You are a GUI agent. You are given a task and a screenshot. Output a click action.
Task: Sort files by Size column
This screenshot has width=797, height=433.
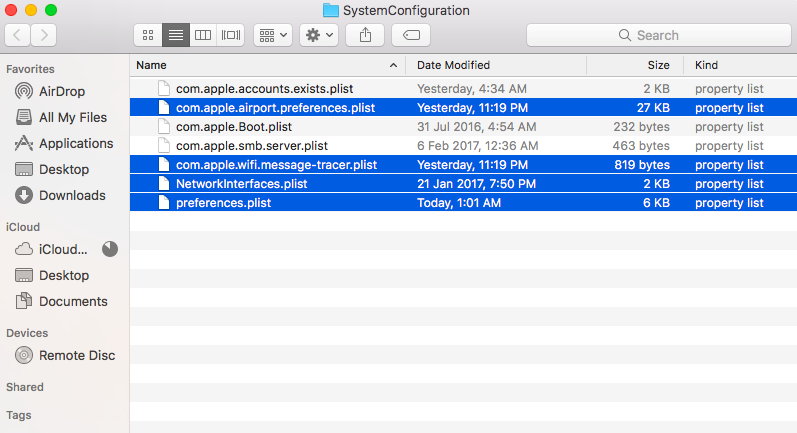tap(658, 65)
